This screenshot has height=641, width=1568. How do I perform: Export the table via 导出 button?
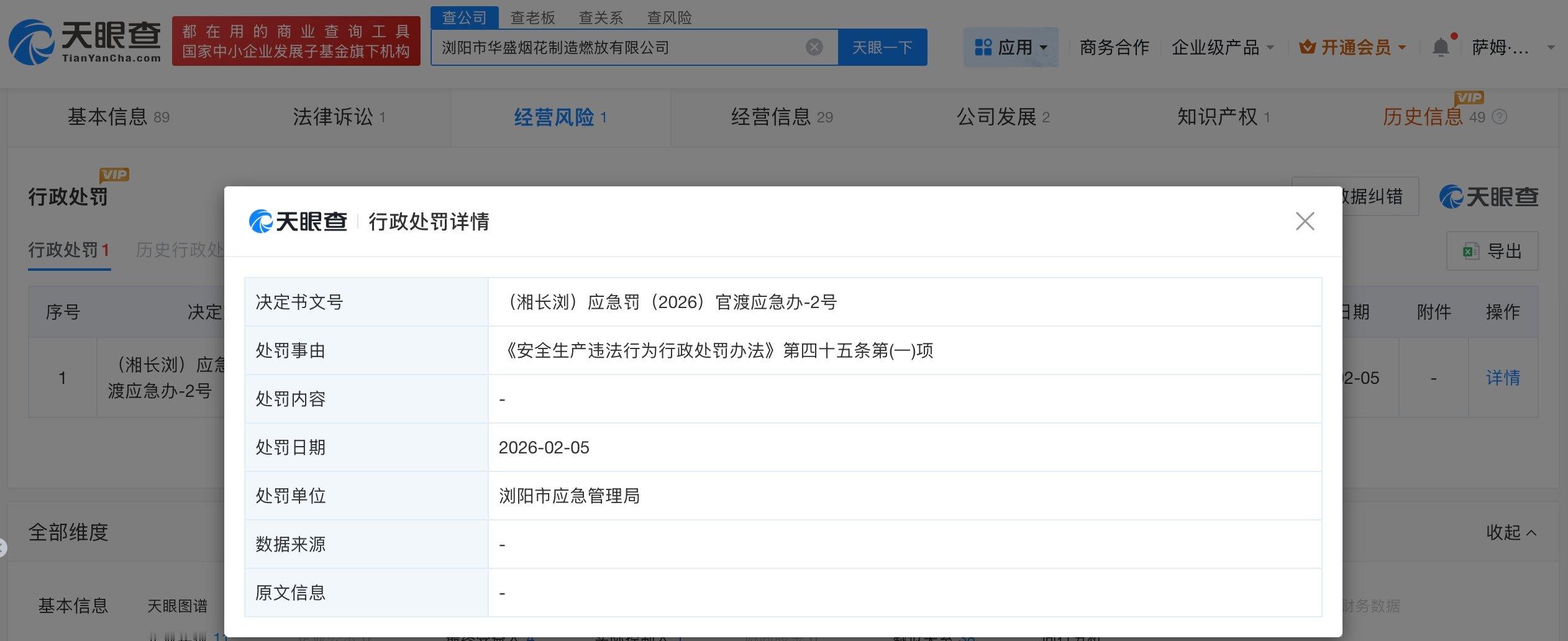[1492, 251]
